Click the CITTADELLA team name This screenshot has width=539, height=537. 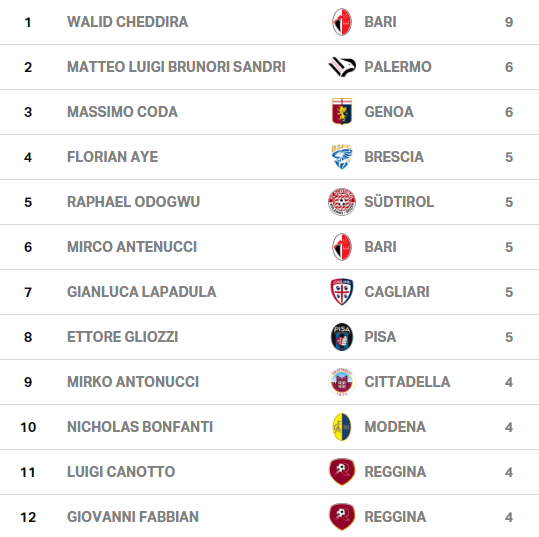tap(407, 382)
